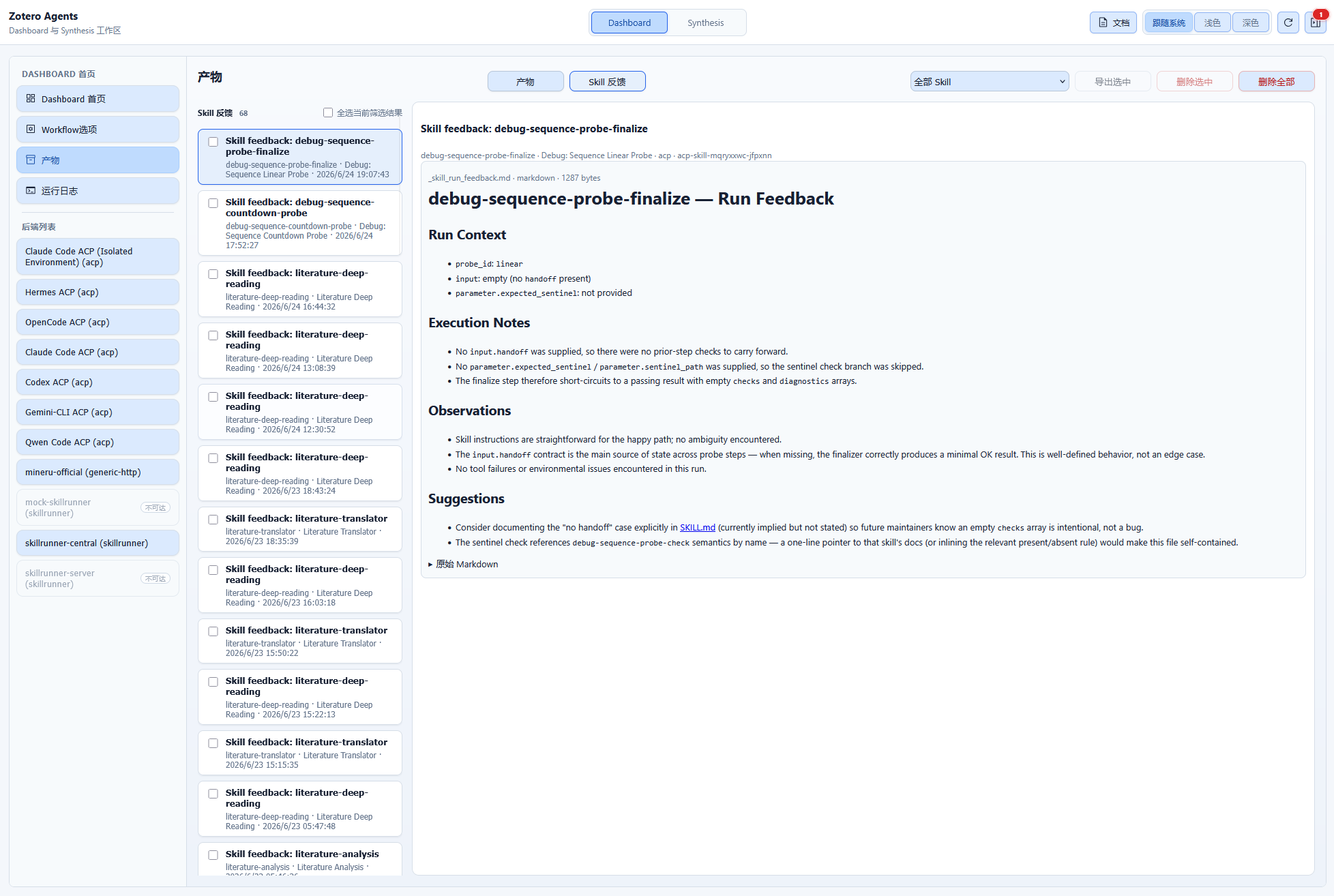Choose the 浅色 theme option

1213,23
